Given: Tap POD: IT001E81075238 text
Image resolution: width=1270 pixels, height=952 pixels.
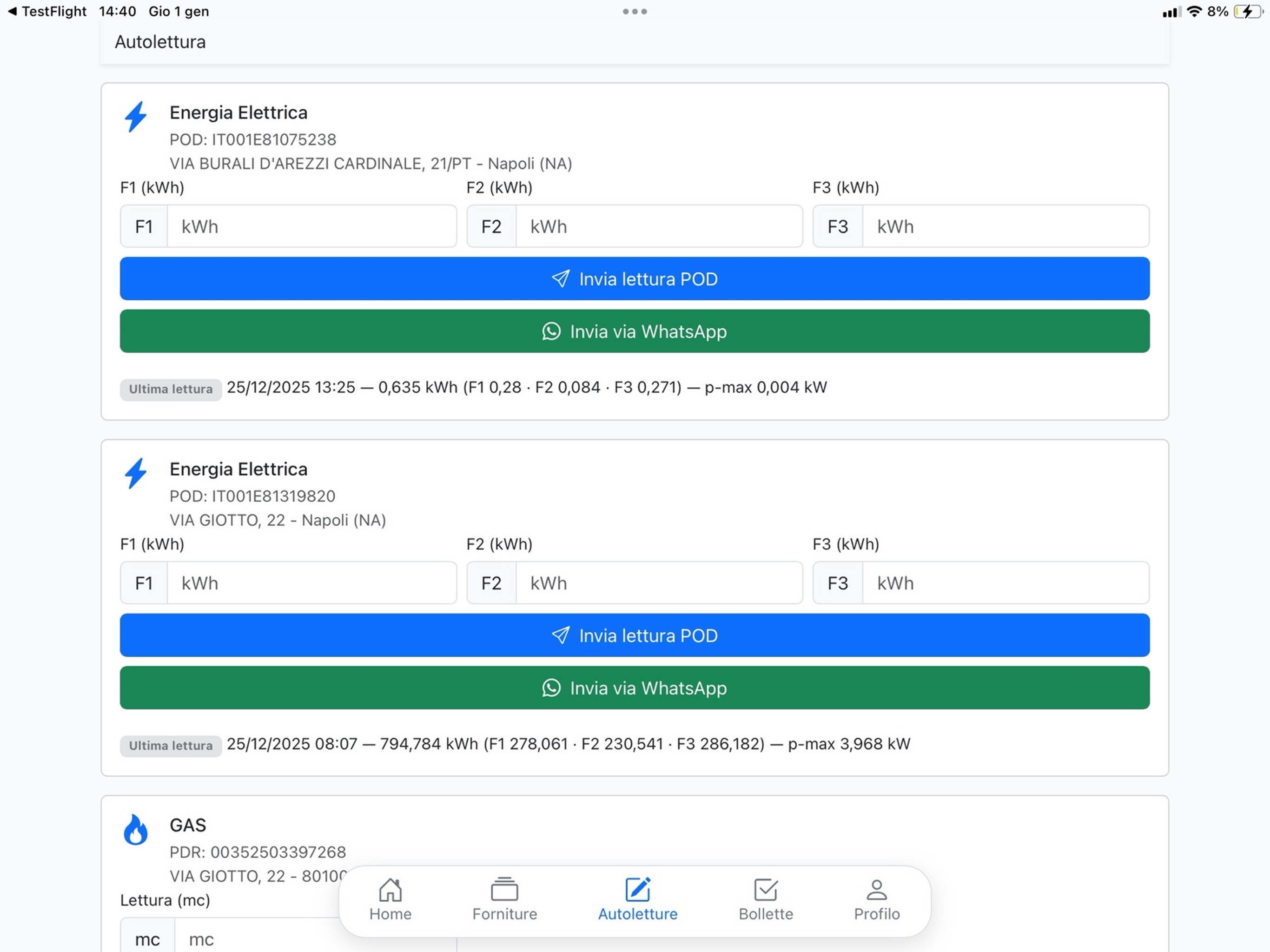Looking at the screenshot, I should coord(252,139).
